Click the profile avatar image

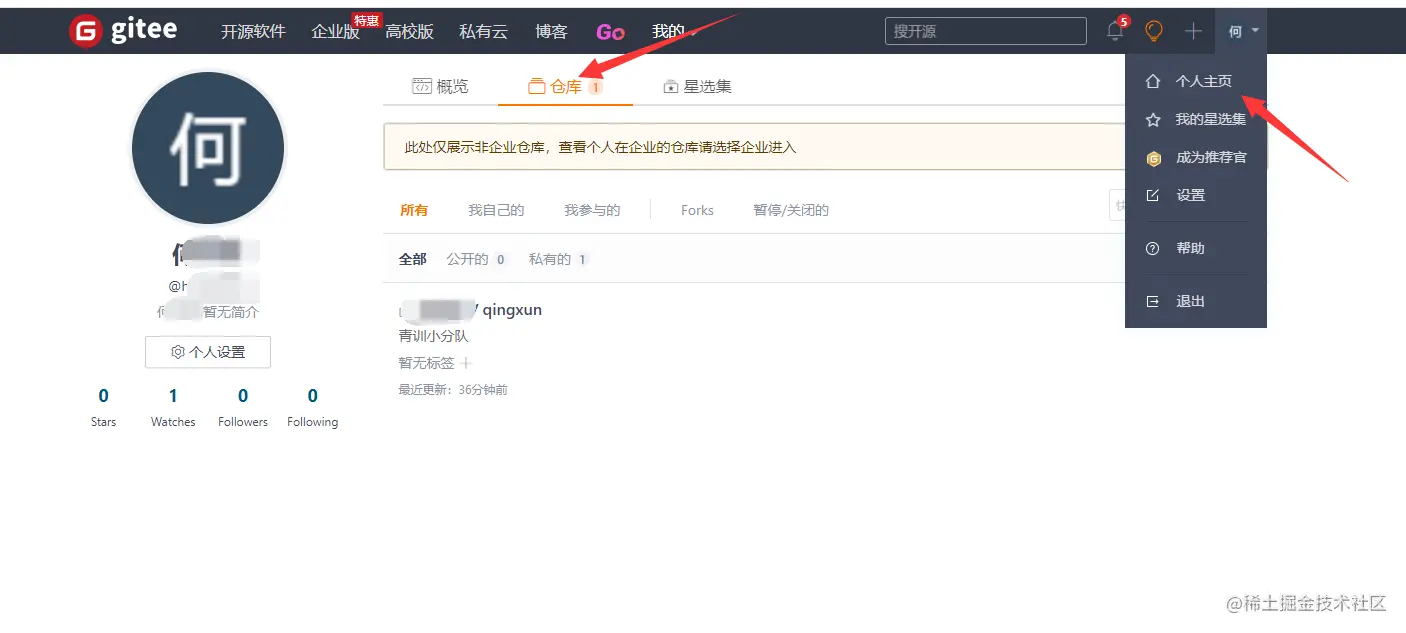click(x=208, y=148)
